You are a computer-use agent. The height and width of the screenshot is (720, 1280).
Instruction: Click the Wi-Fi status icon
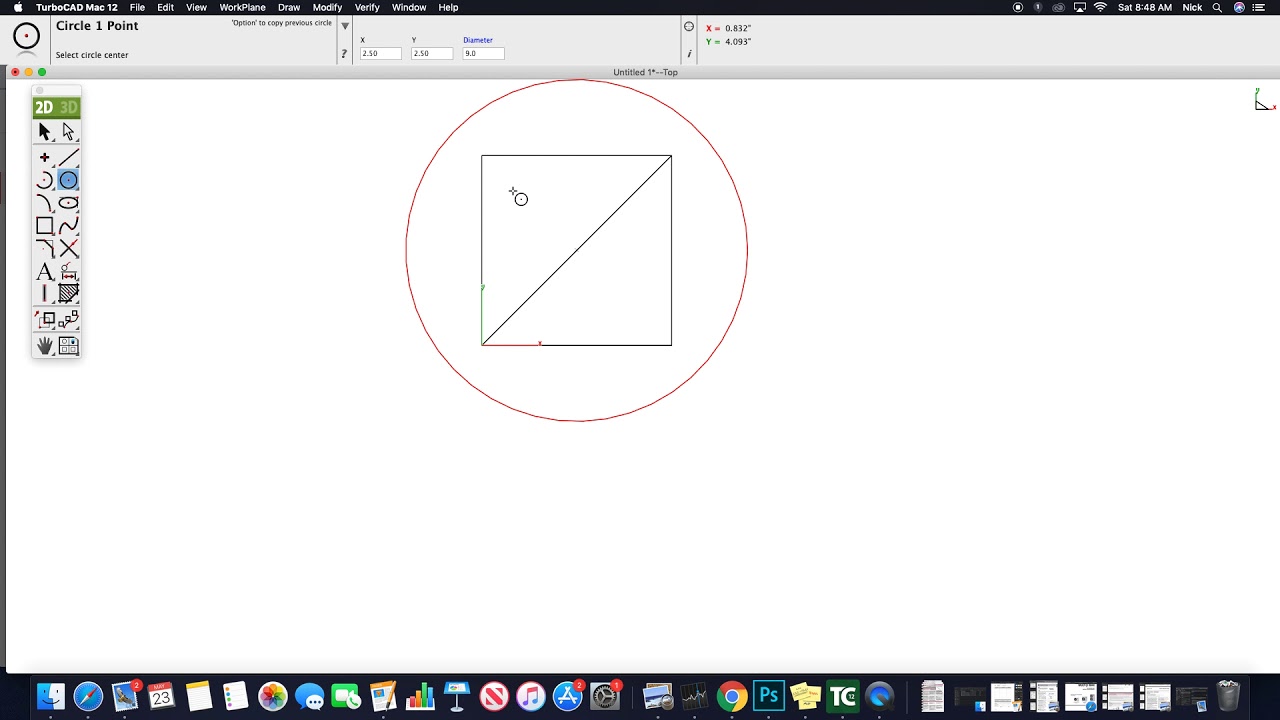pyautogui.click(x=1100, y=7)
